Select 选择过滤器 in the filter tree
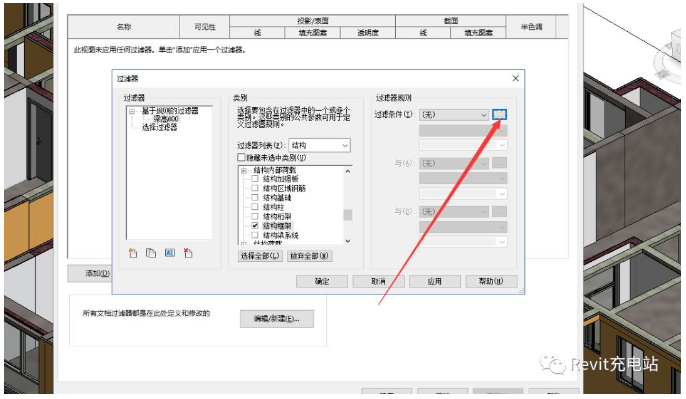The image size is (686, 399). point(159,127)
